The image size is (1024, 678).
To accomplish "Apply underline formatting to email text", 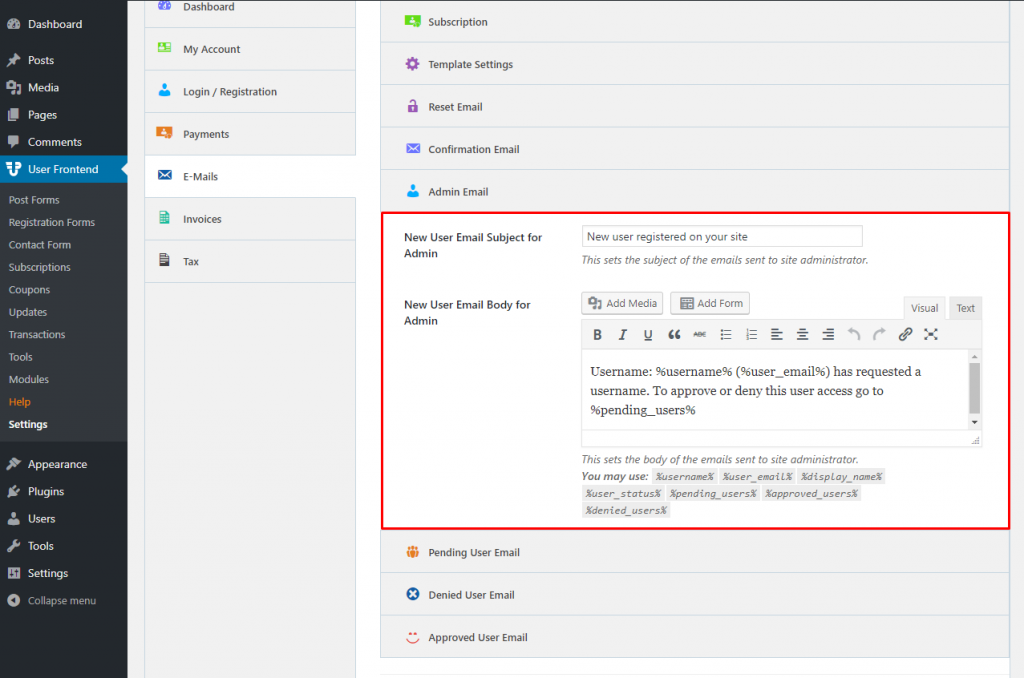I will point(647,334).
